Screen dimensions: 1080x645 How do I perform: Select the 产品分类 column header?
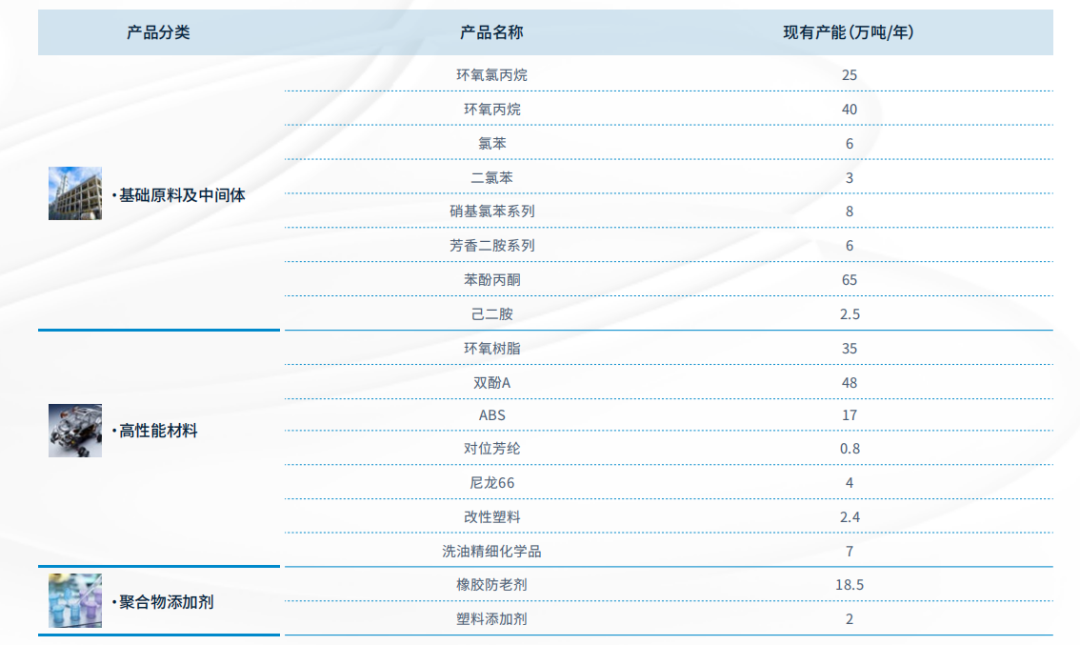[158, 32]
